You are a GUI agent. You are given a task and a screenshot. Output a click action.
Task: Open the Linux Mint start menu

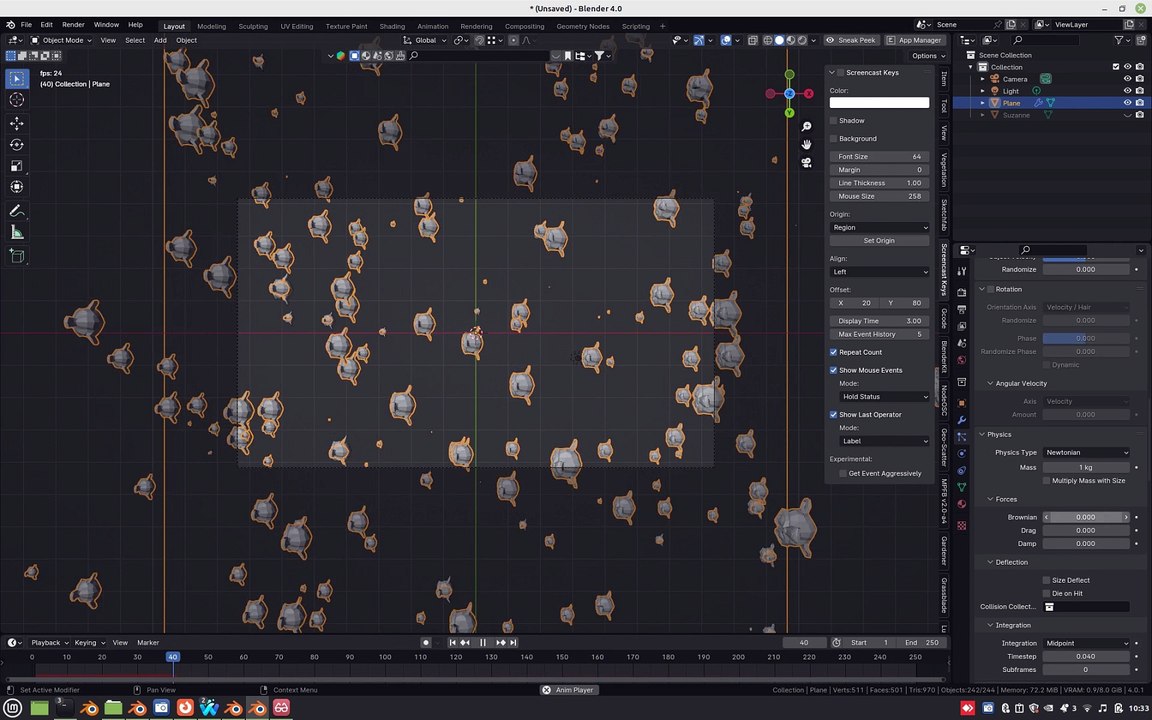point(13,708)
